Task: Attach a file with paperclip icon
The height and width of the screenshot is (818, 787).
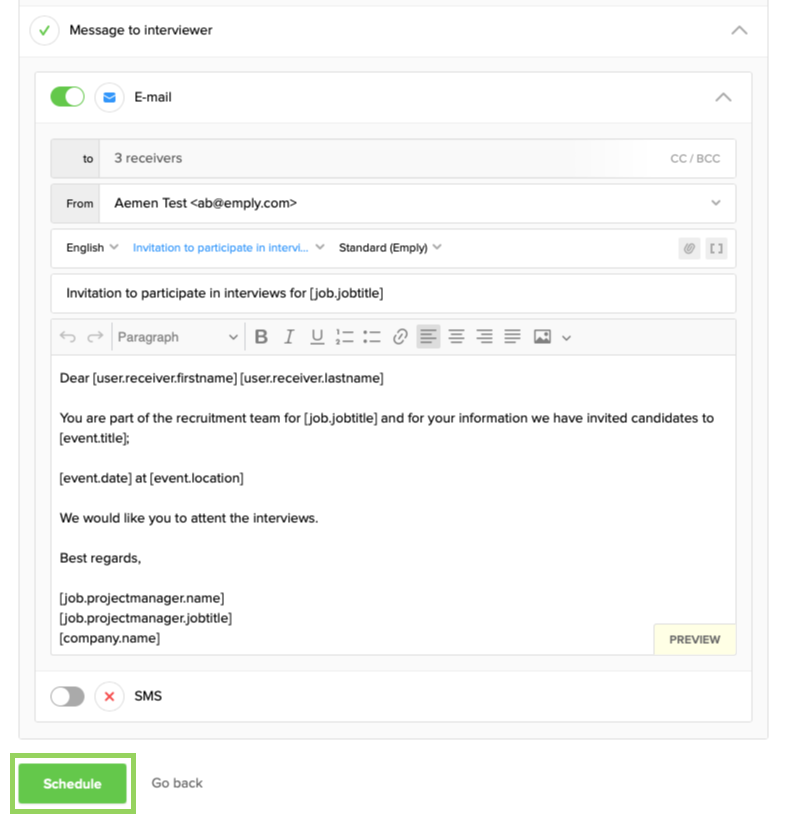Action: [689, 248]
